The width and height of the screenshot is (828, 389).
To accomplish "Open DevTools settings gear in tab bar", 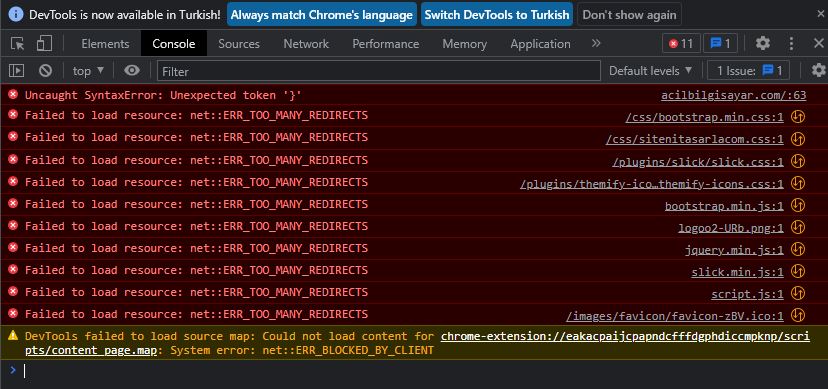I will [x=762, y=44].
